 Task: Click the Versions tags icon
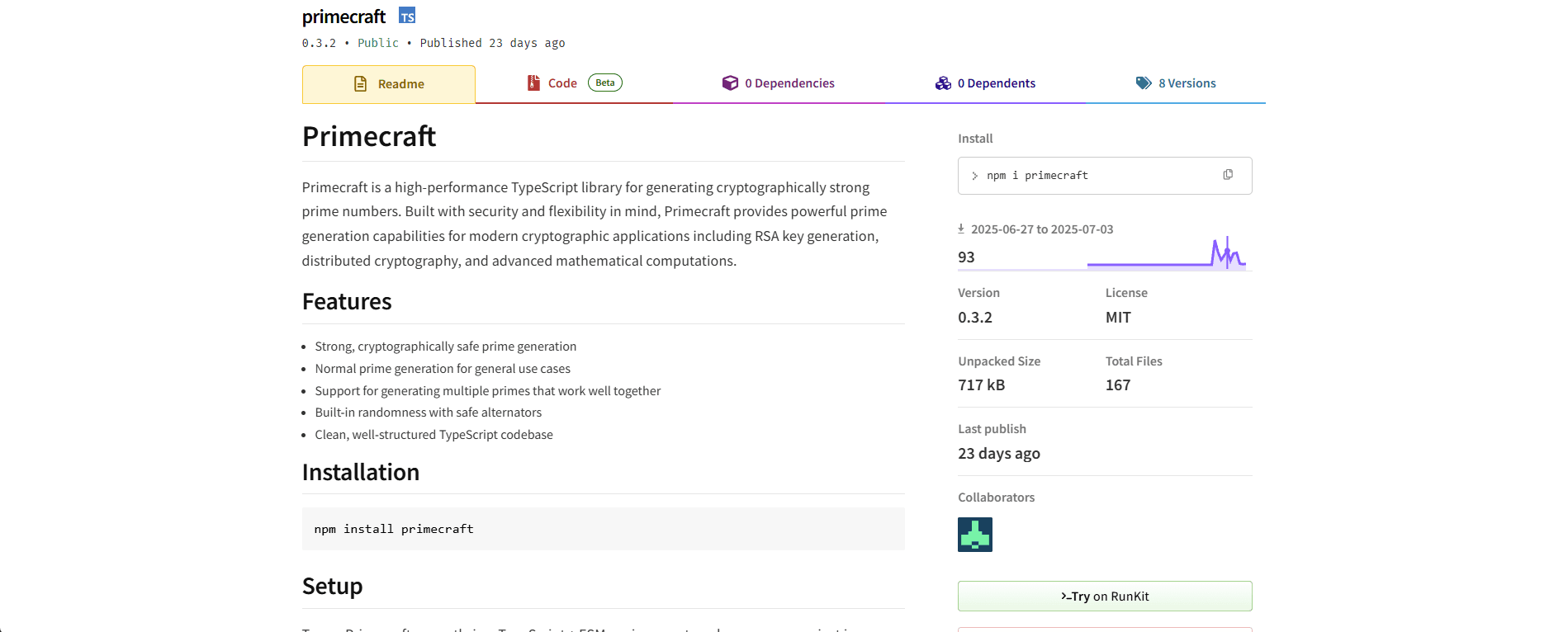tap(1144, 83)
